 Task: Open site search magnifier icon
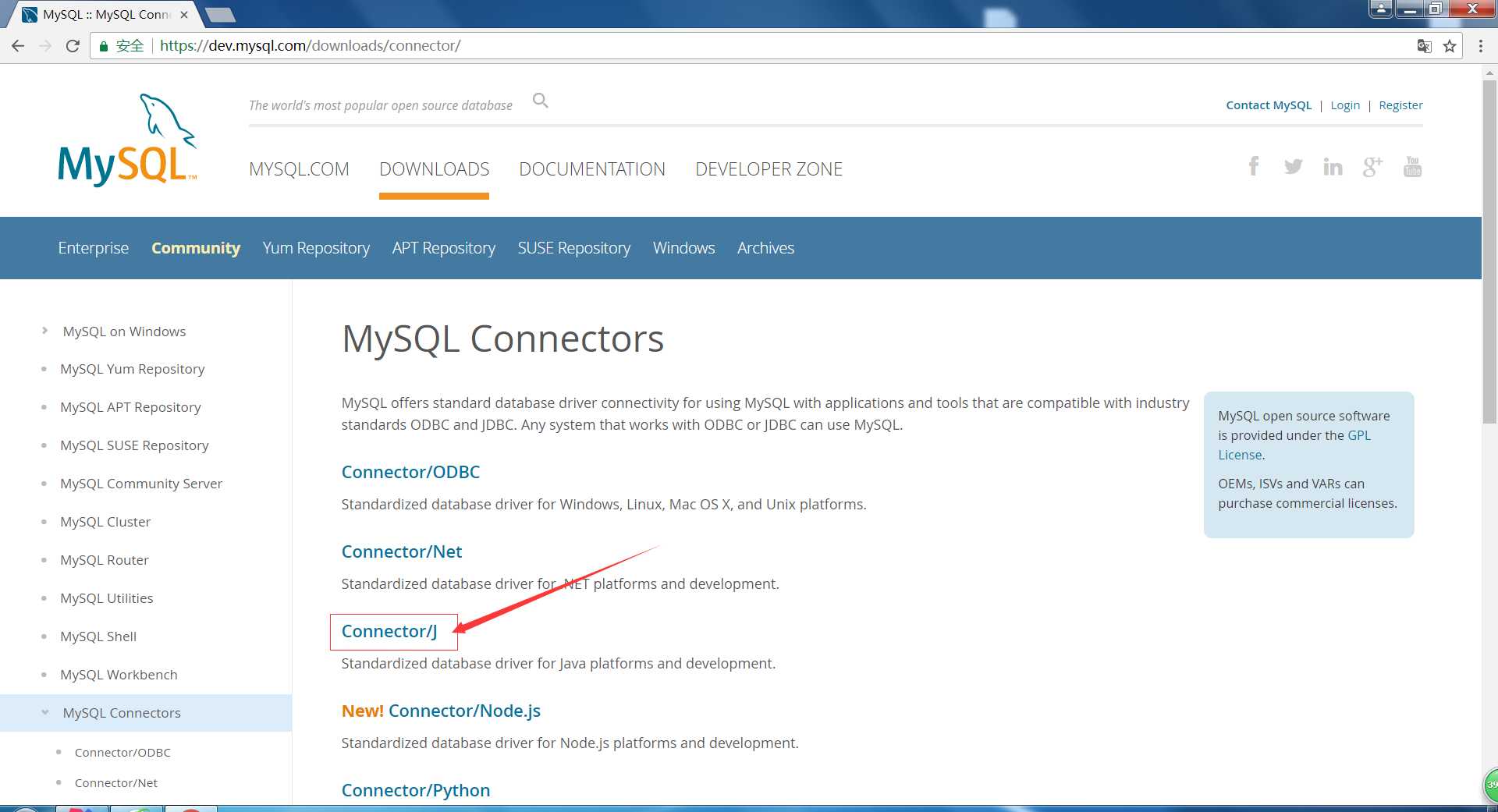(x=540, y=101)
